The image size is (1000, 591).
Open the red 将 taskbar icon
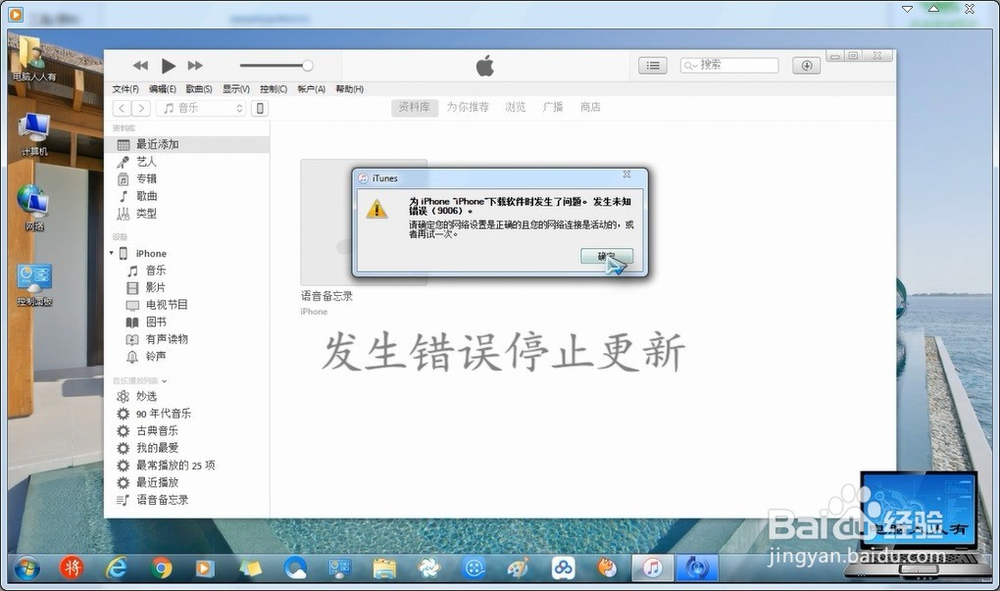pos(71,567)
